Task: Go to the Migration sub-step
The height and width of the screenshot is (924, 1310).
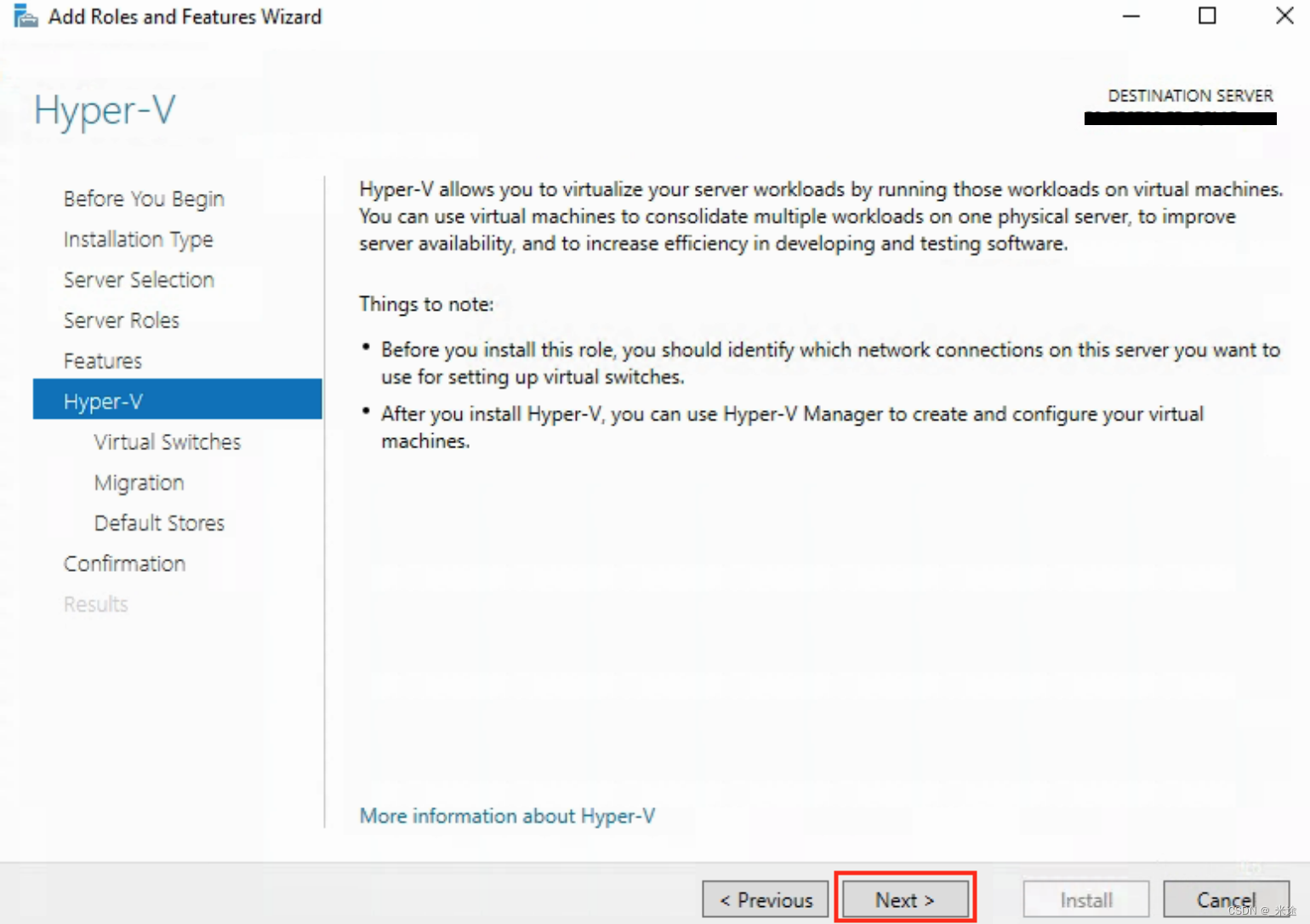Action: 139,482
